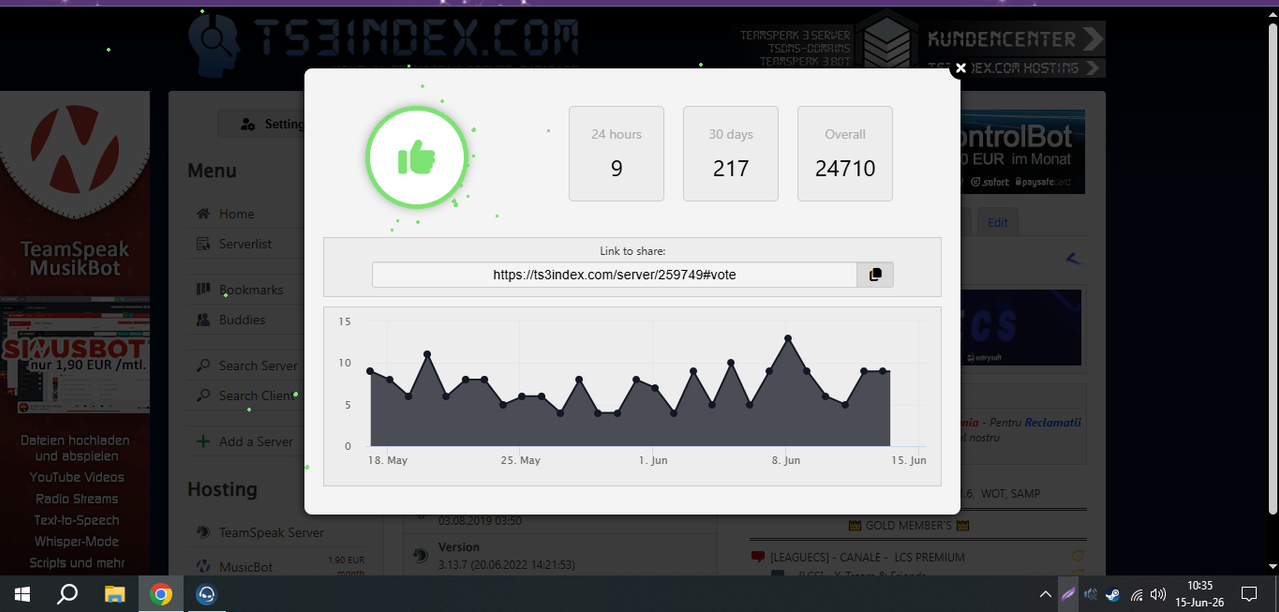The height and width of the screenshot is (612, 1279).
Task: Click the Buddies people icon
Action: click(x=203, y=320)
